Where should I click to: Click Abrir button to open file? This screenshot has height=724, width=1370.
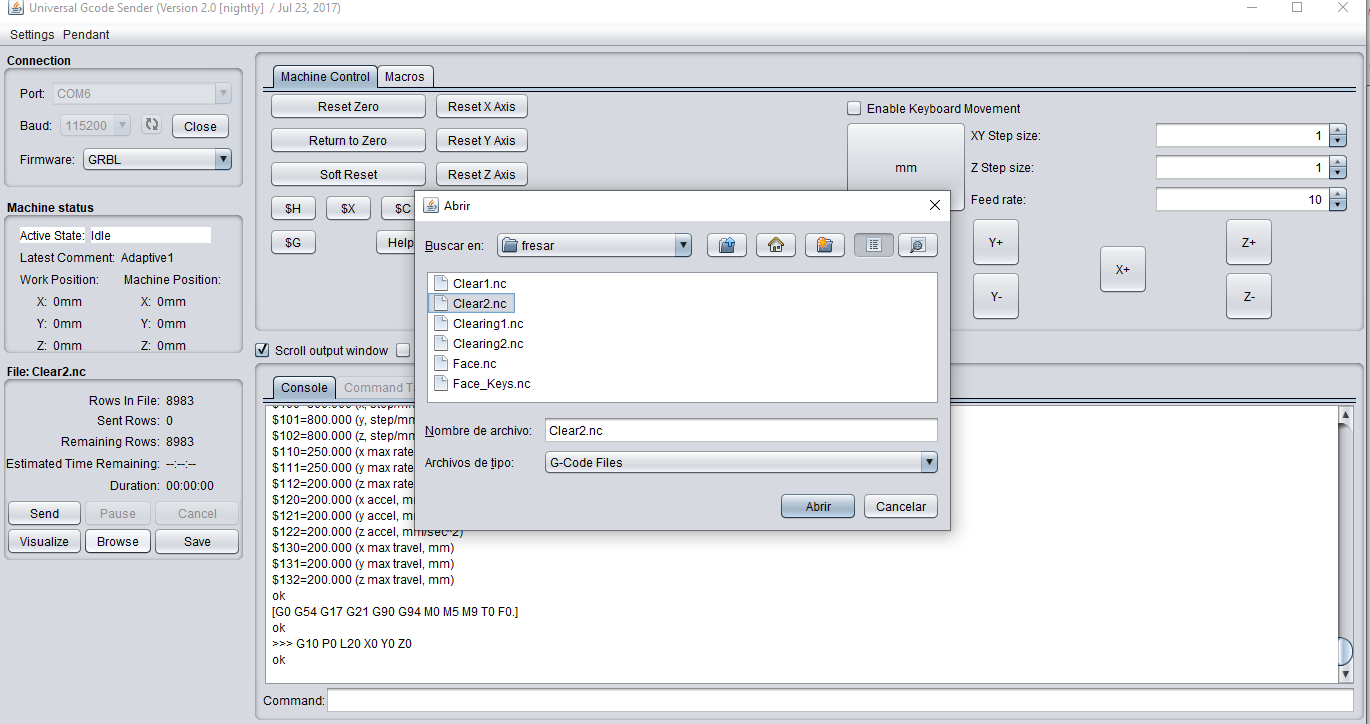coord(818,506)
